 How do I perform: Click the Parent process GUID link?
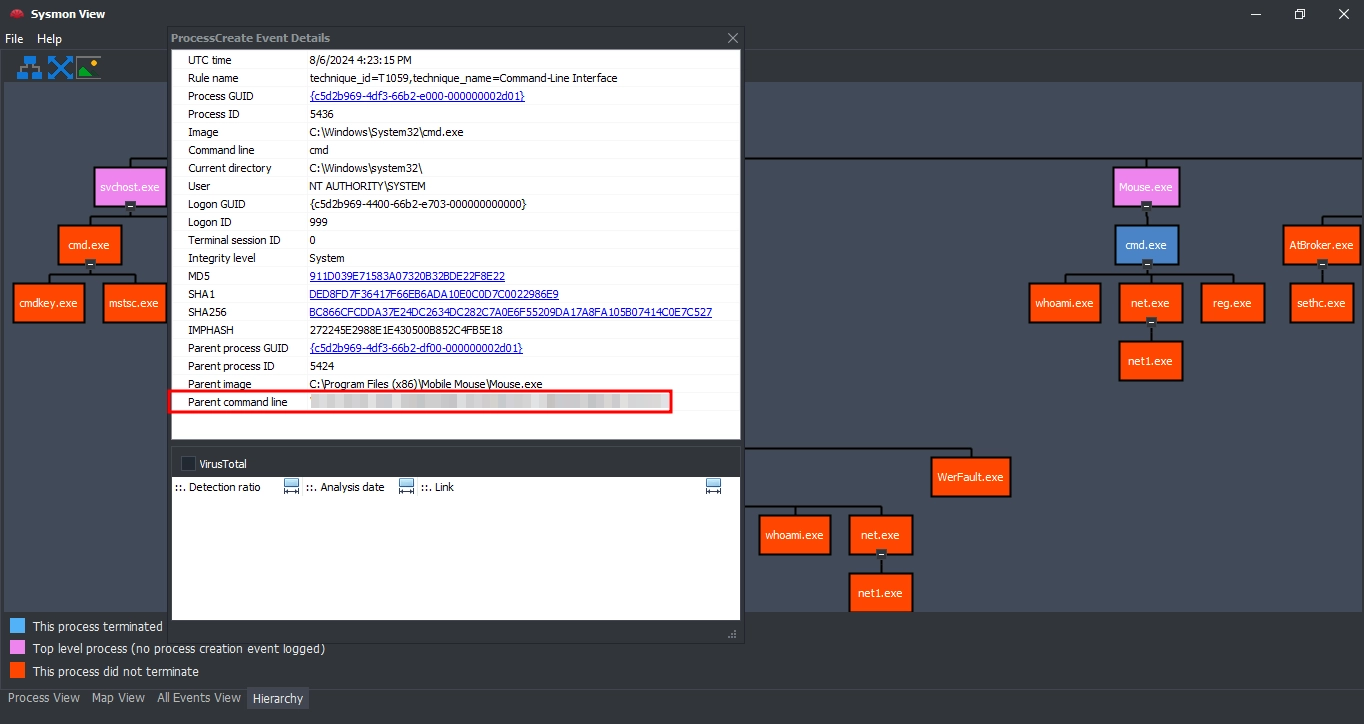416,348
